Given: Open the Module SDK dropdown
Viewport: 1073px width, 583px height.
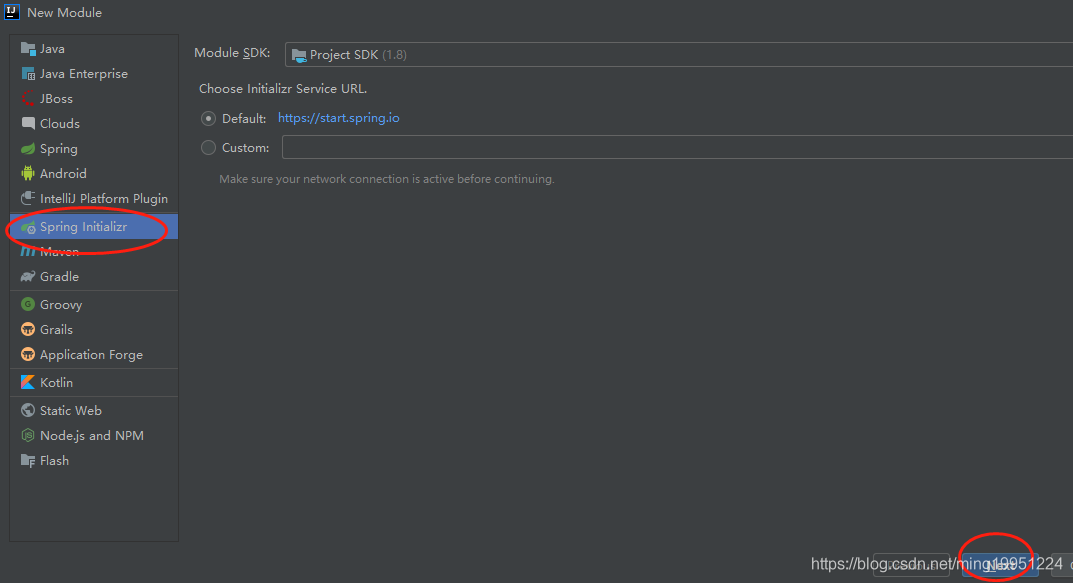Looking at the screenshot, I should pyautogui.click(x=678, y=54).
